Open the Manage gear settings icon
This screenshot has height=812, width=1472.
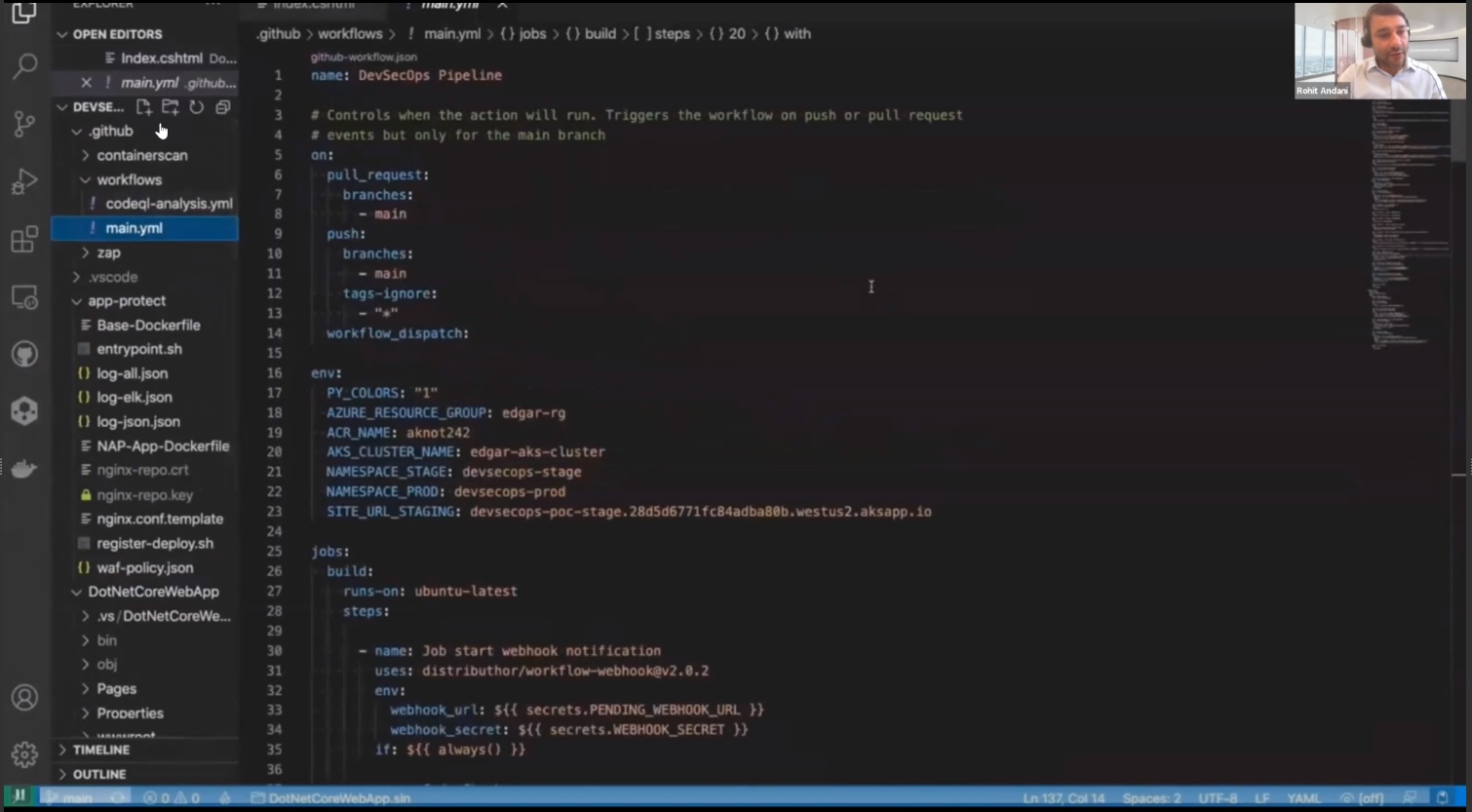pos(24,754)
